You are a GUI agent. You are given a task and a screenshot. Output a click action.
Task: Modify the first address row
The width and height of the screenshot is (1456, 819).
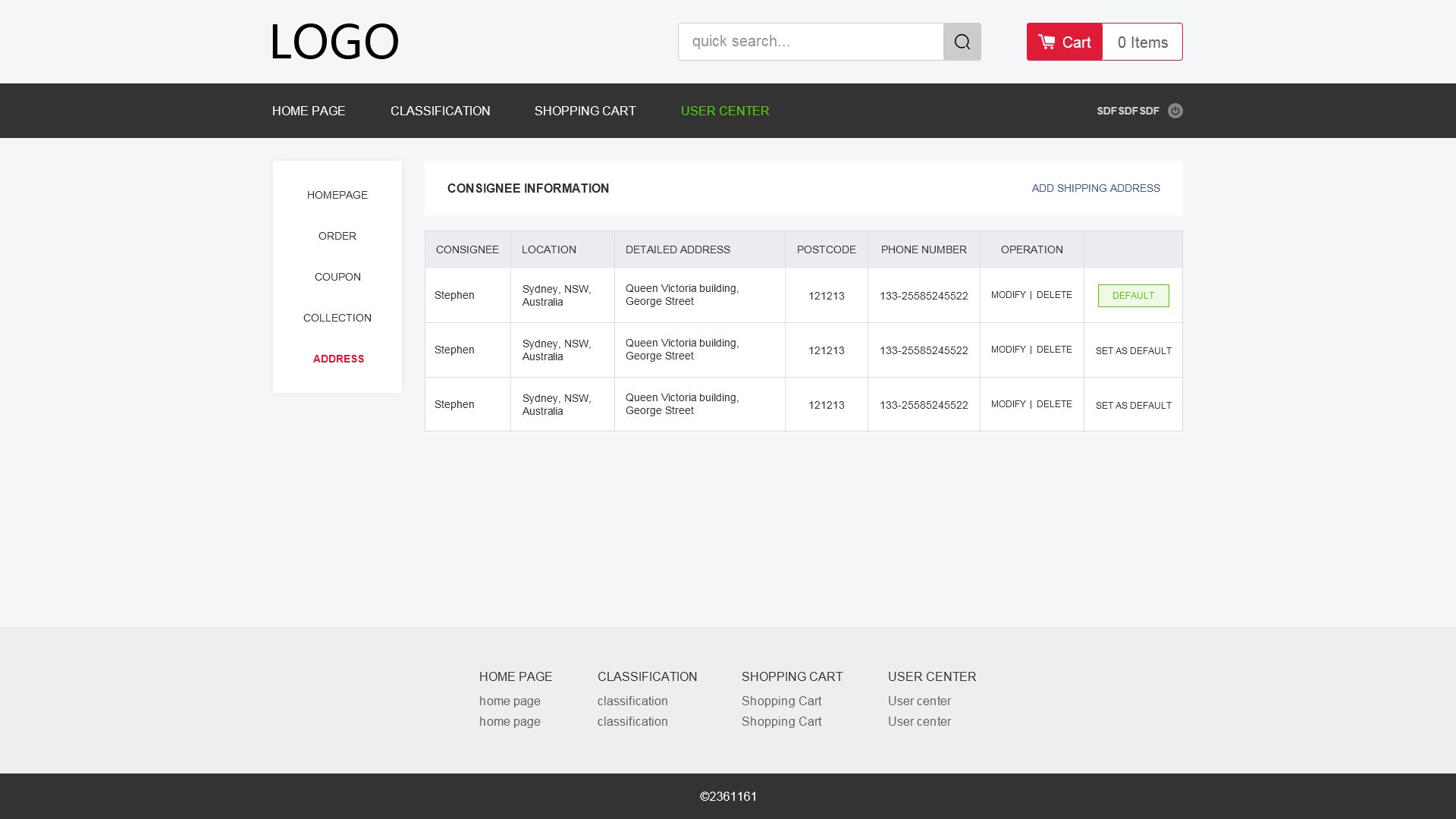tap(1008, 295)
